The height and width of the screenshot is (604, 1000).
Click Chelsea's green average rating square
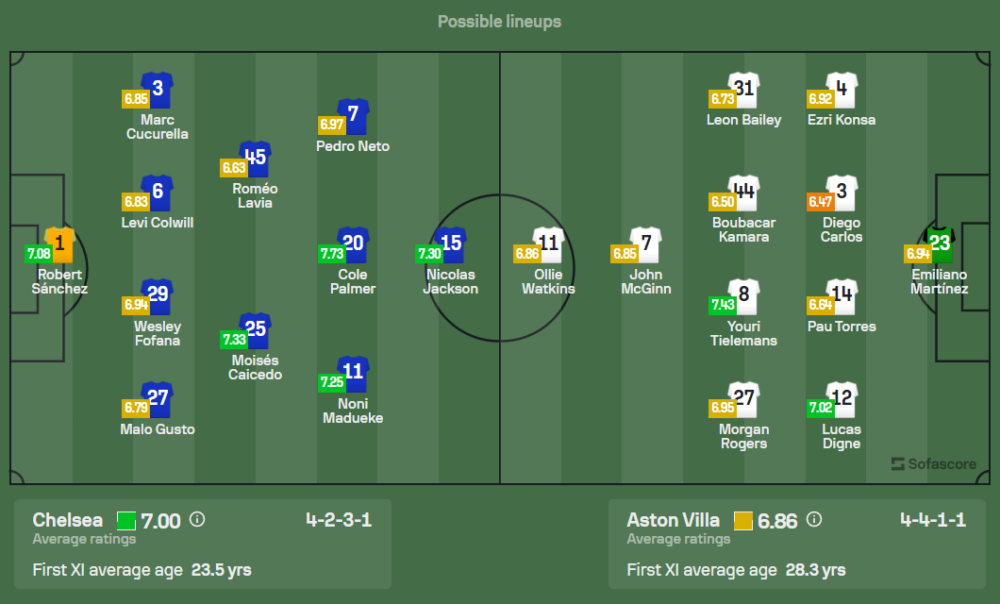click(126, 520)
